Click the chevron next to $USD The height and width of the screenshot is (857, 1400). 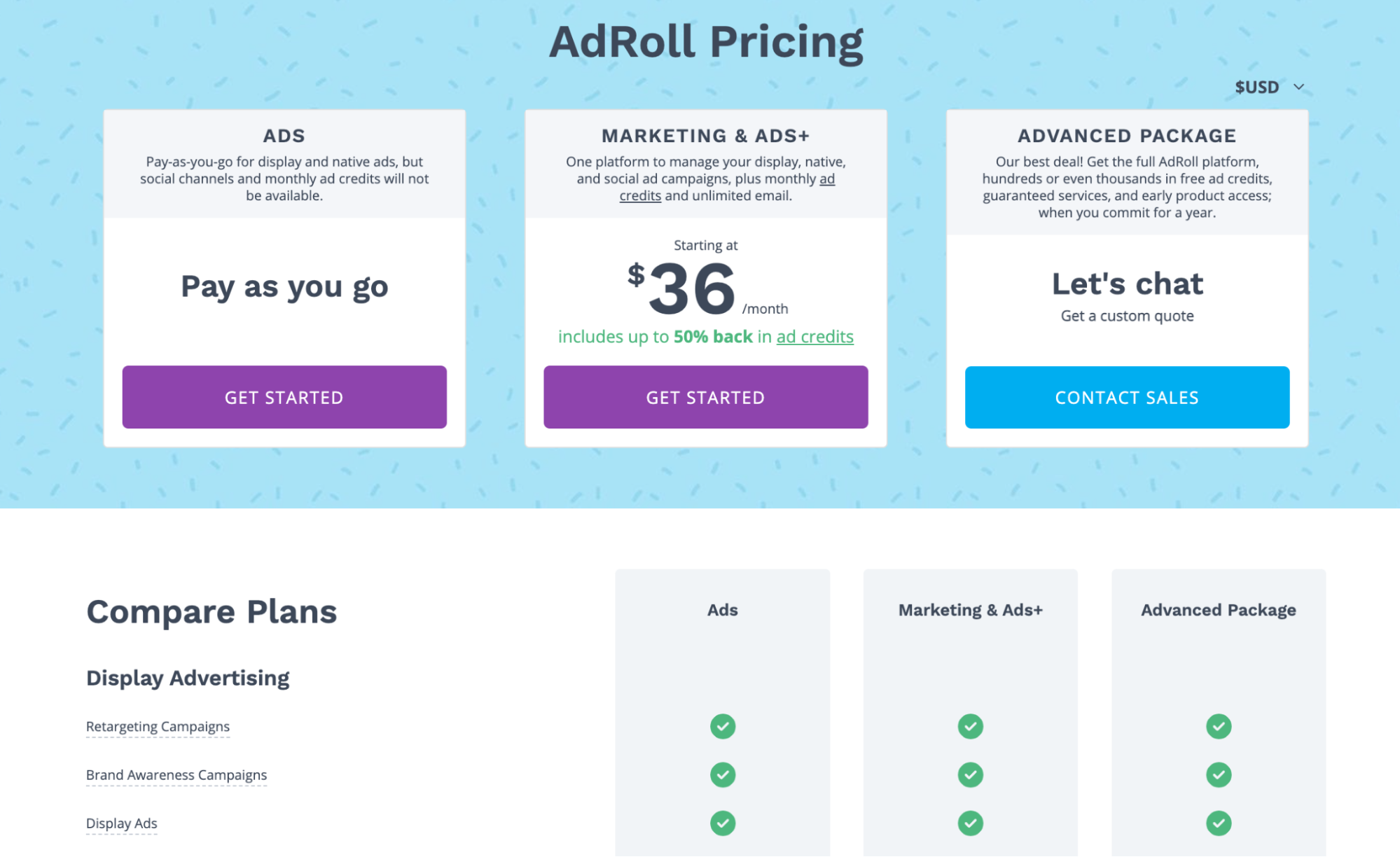(1299, 88)
